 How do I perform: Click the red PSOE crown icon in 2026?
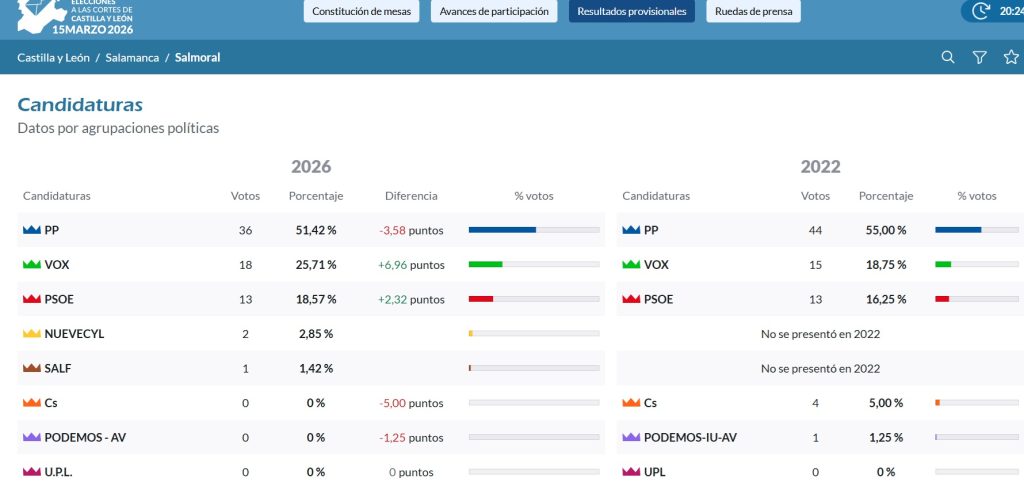tap(32, 299)
